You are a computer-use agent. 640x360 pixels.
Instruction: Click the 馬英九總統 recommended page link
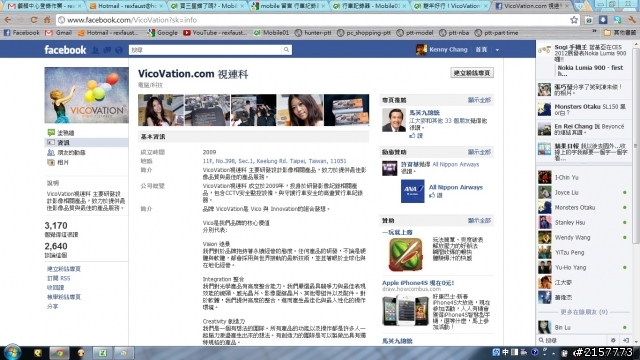click(424, 113)
